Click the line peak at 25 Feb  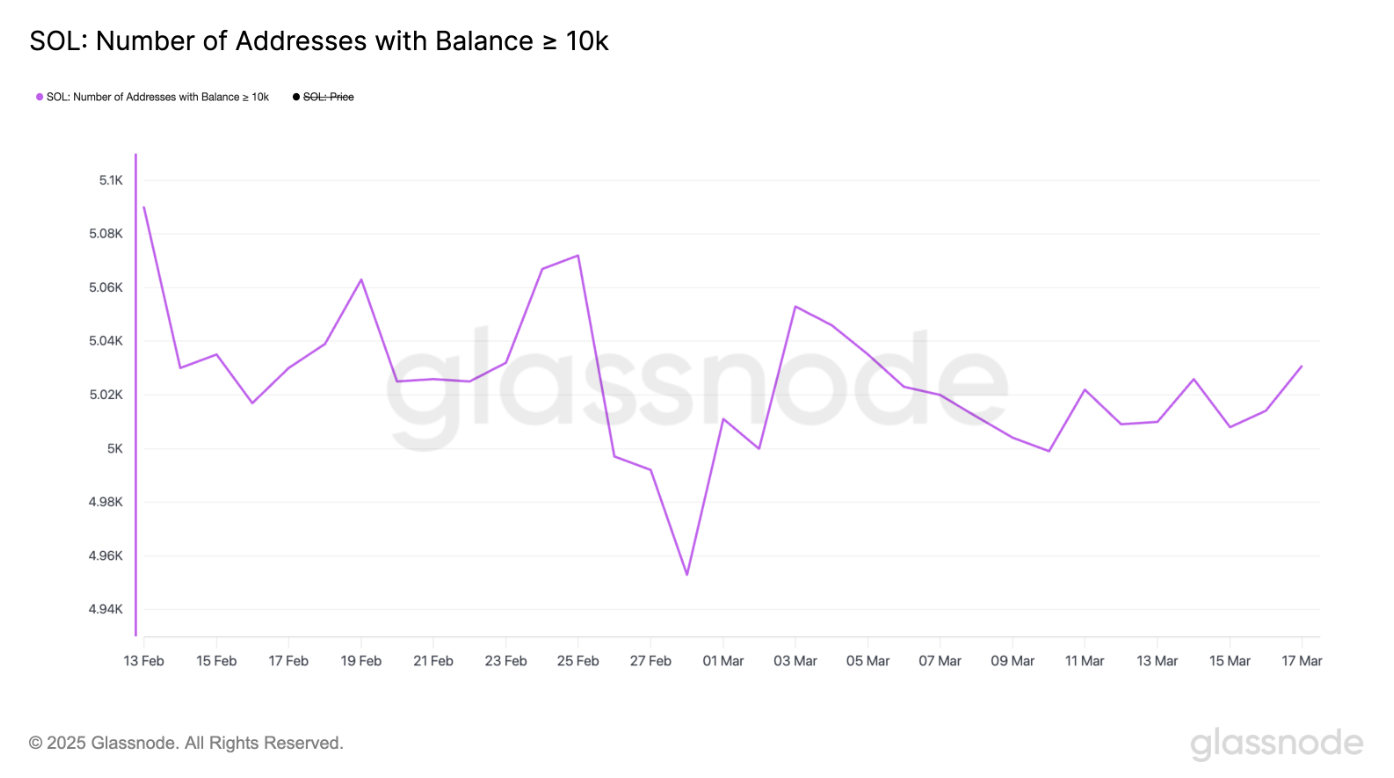578,255
